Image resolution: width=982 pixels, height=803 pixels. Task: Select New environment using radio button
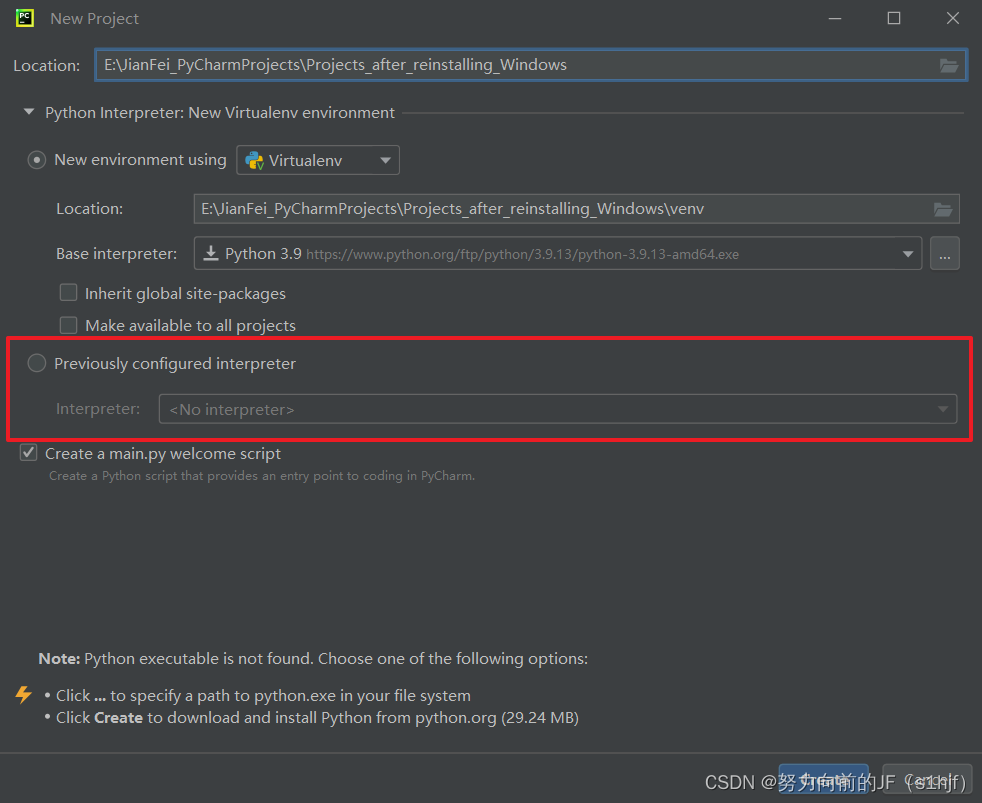[x=37, y=160]
